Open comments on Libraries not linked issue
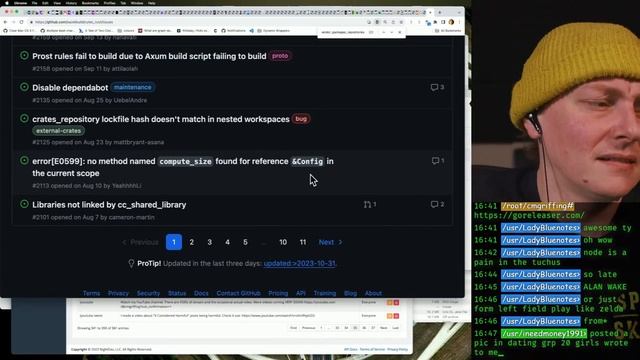The width and height of the screenshot is (640, 360). (437, 204)
